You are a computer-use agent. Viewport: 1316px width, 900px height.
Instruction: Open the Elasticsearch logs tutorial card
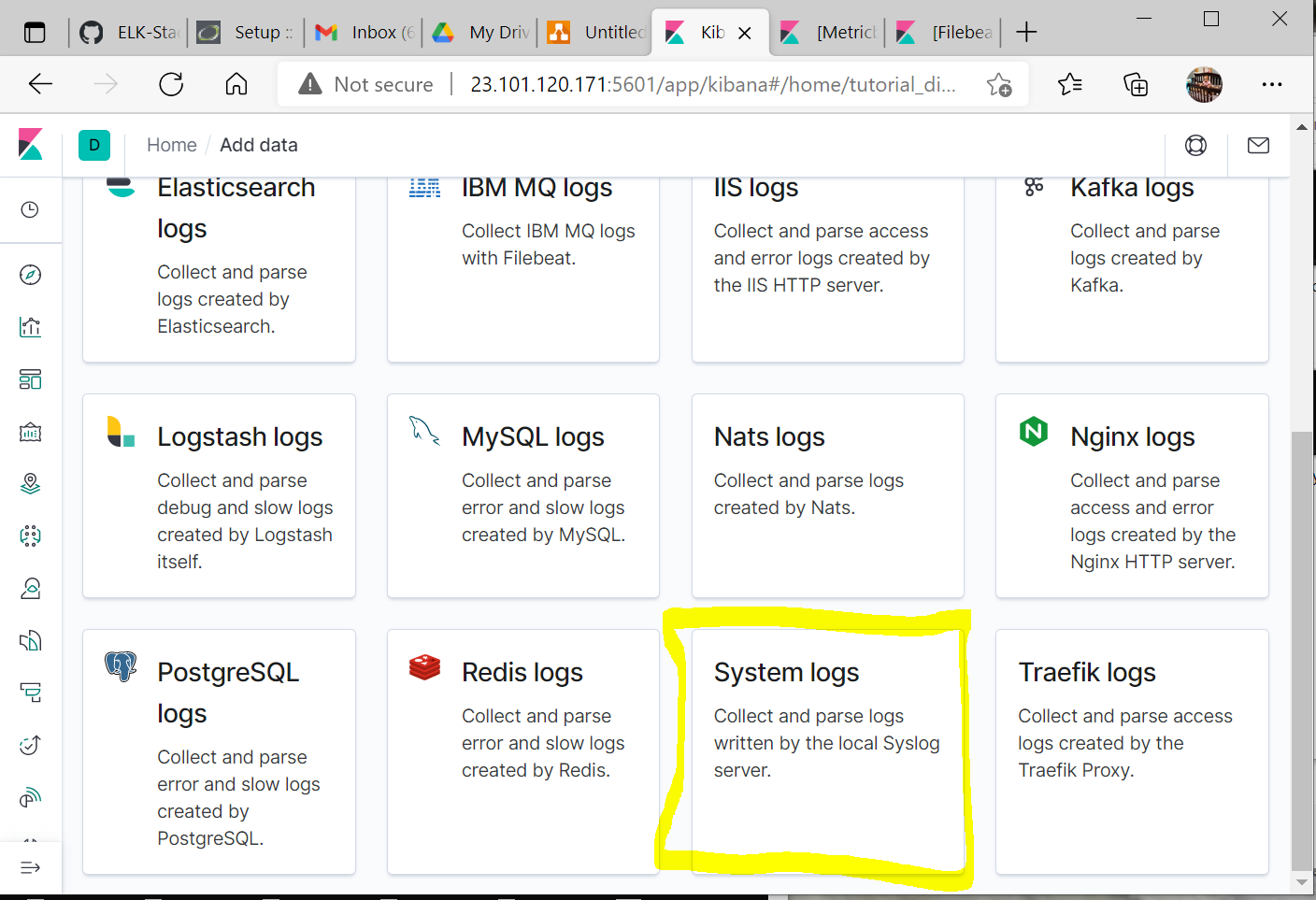219,269
